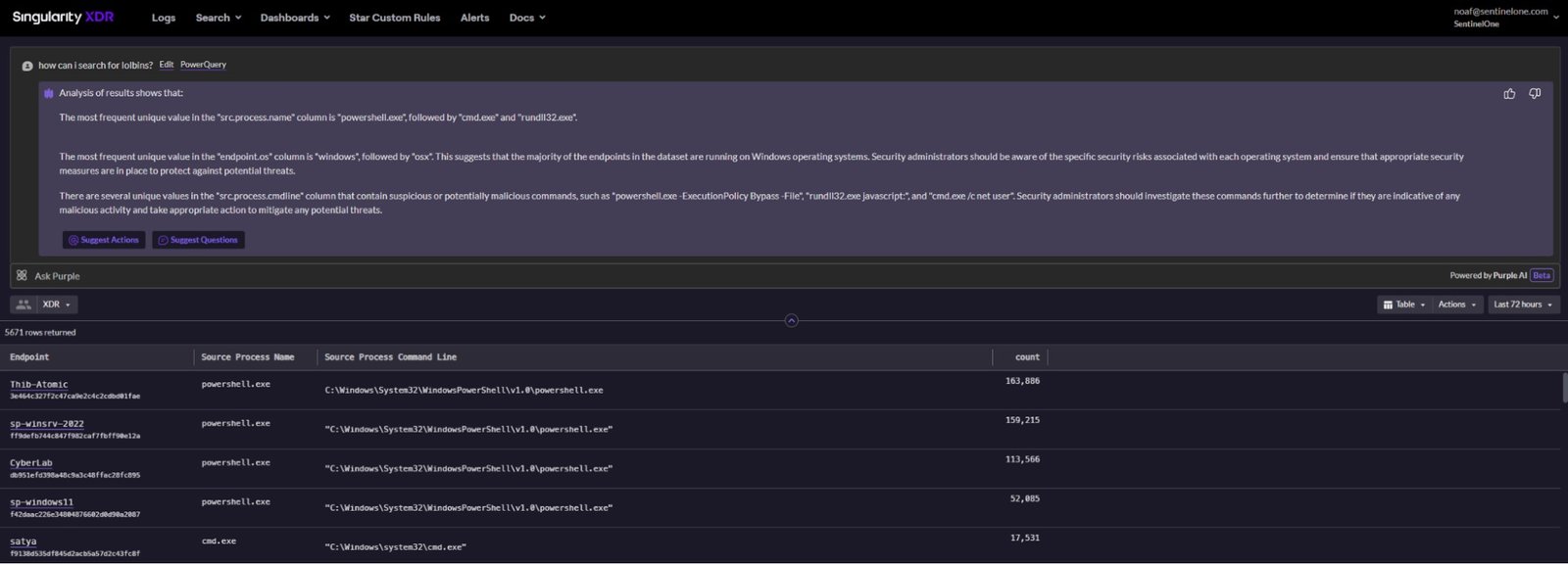
Task: Click the thumbs down feedback icon
Action: 1535,94
